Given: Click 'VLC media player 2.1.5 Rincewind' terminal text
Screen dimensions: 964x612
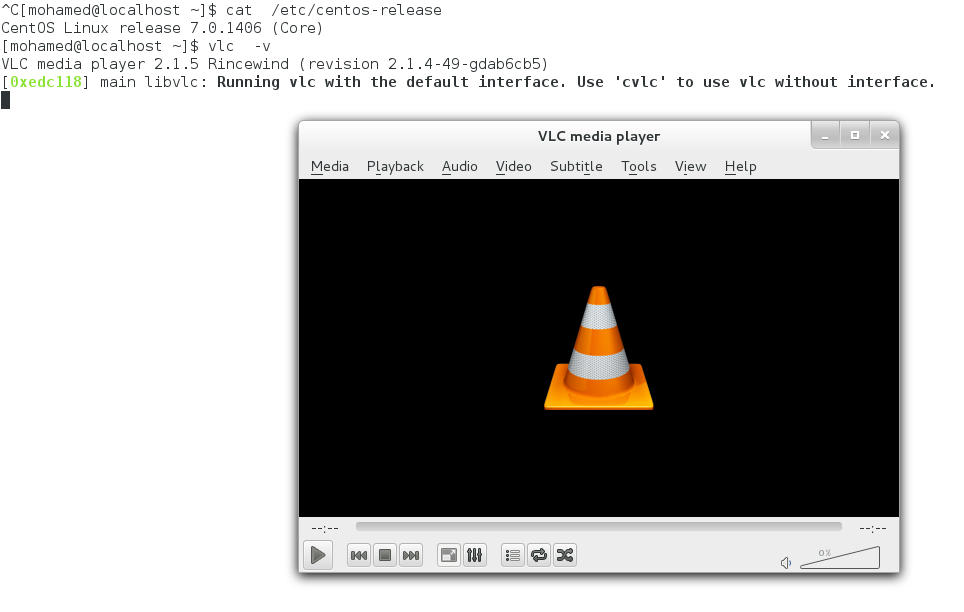Looking at the screenshot, I should (145, 64).
